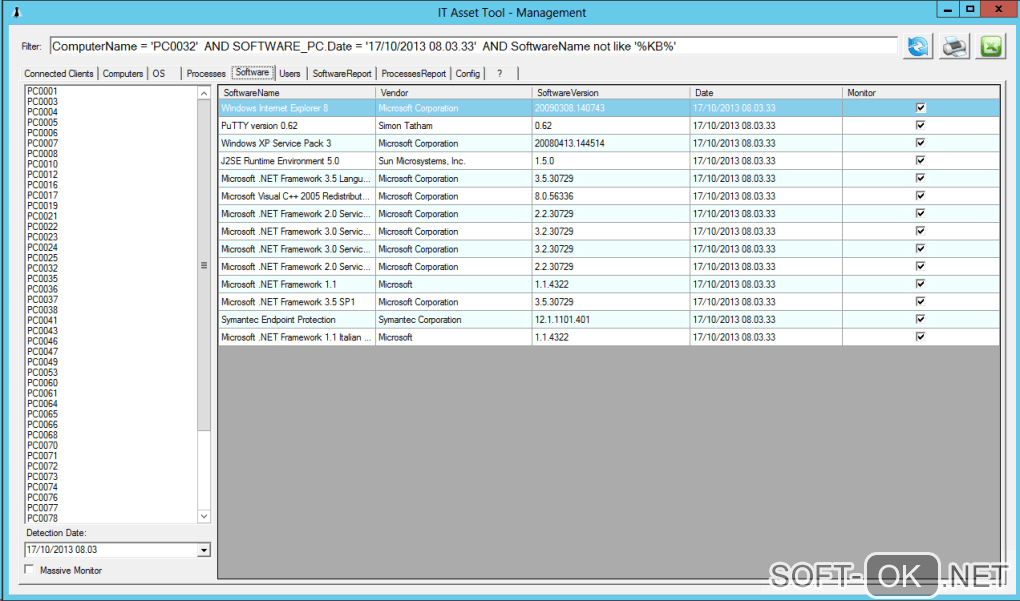Switch to the OS tab

pyautogui.click(x=159, y=73)
